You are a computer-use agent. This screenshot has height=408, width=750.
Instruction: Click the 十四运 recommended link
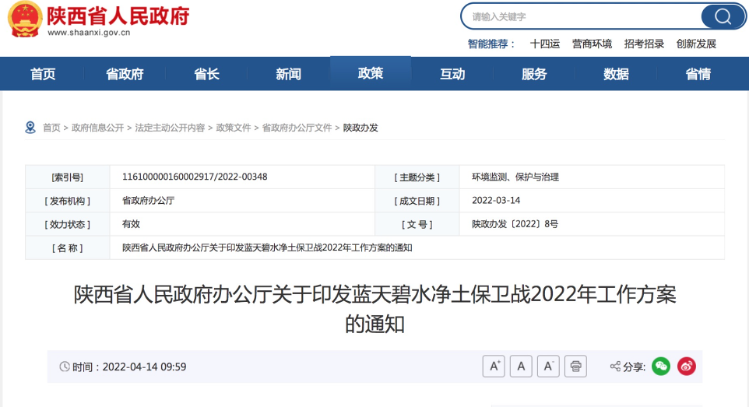coord(544,44)
